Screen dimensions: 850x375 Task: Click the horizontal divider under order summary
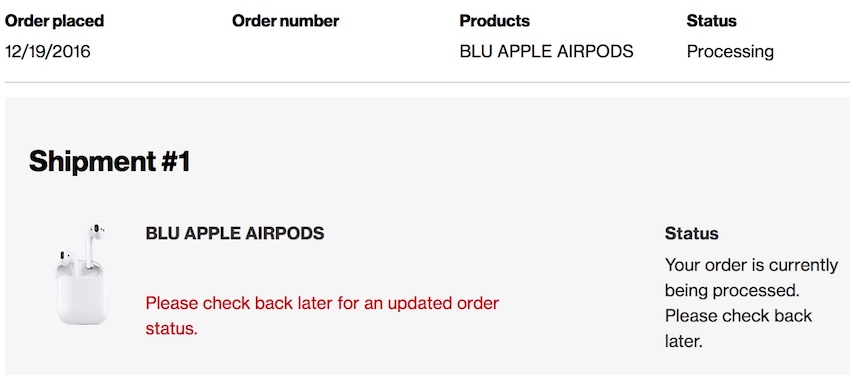pyautogui.click(x=425, y=82)
